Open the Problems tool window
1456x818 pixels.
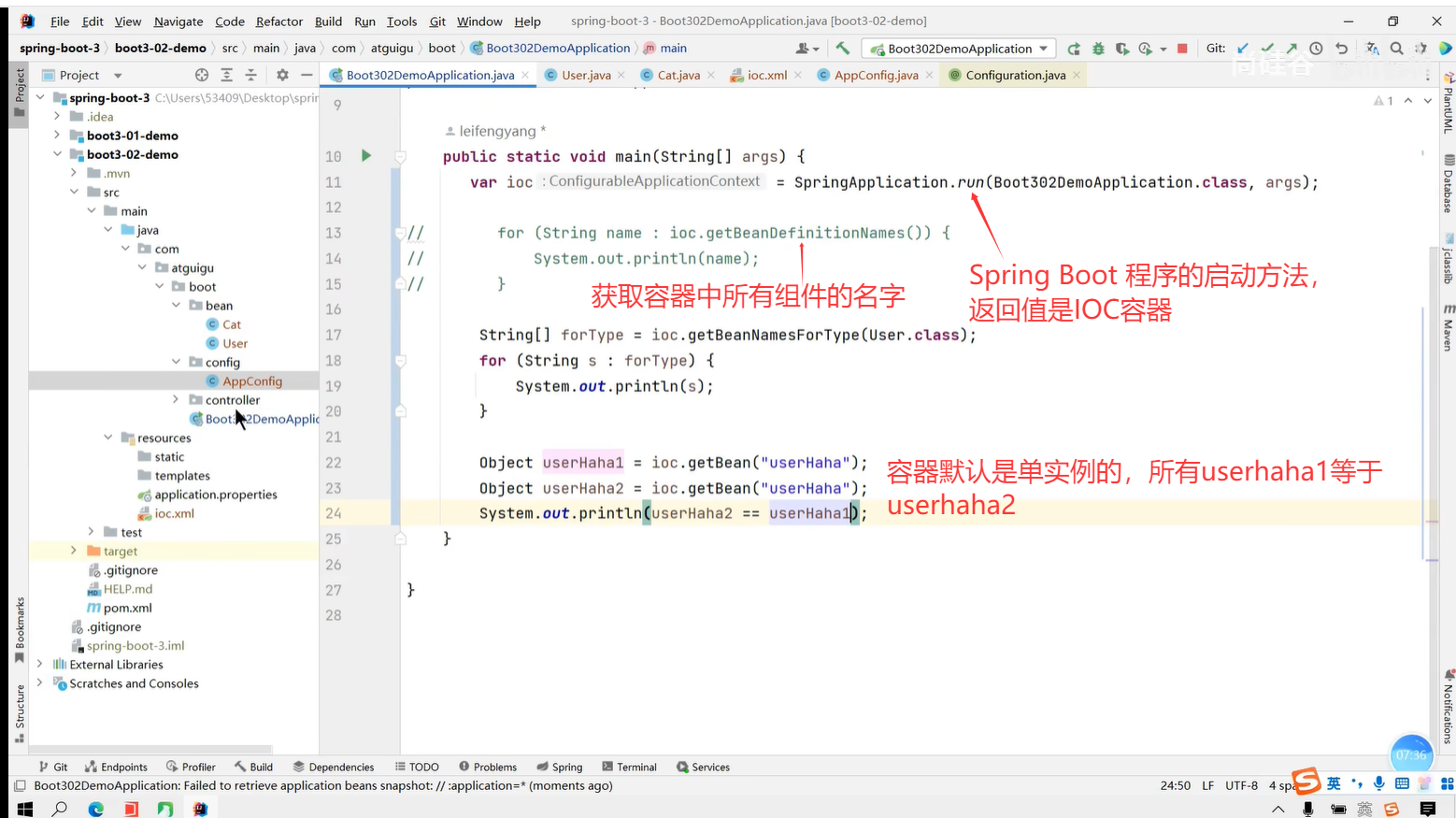coord(487,767)
